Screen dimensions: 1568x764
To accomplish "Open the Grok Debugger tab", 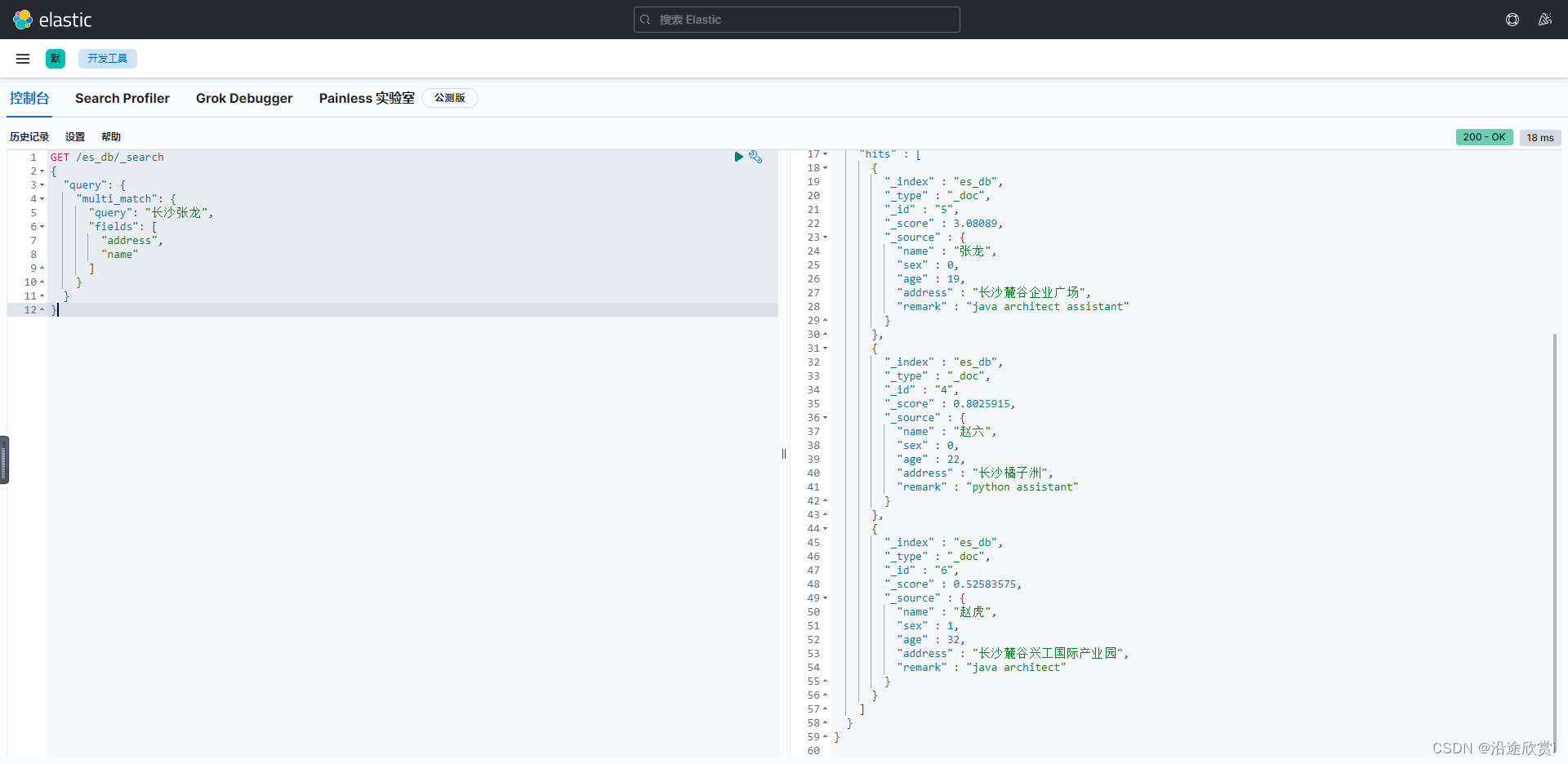I will [x=243, y=98].
